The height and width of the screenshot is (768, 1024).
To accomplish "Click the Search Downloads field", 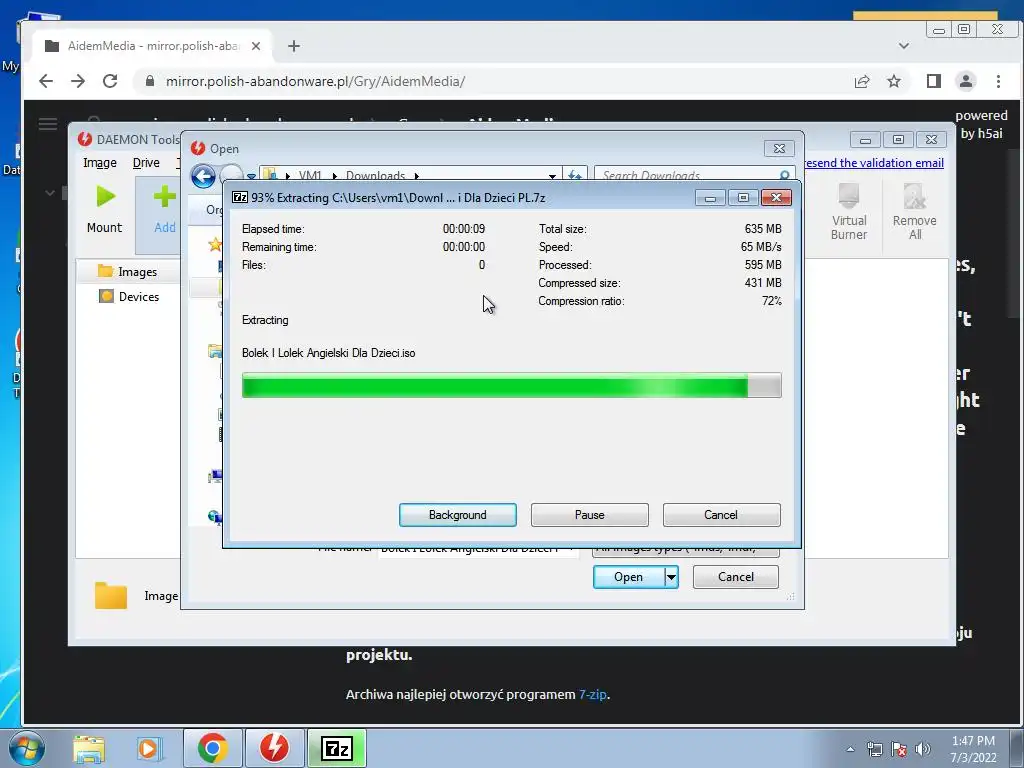I will click(694, 175).
